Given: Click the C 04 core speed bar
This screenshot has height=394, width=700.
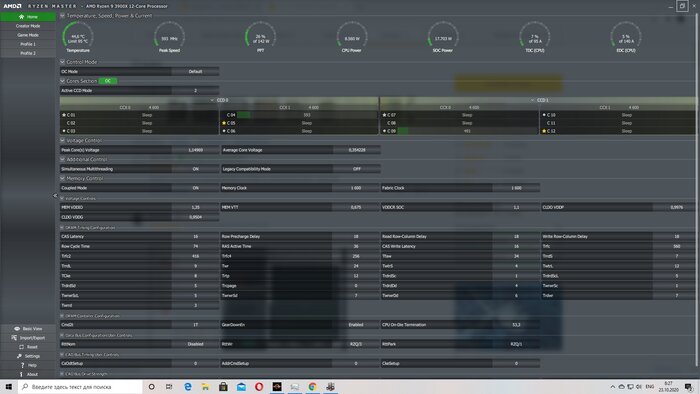Looking at the screenshot, I should tap(307, 115).
